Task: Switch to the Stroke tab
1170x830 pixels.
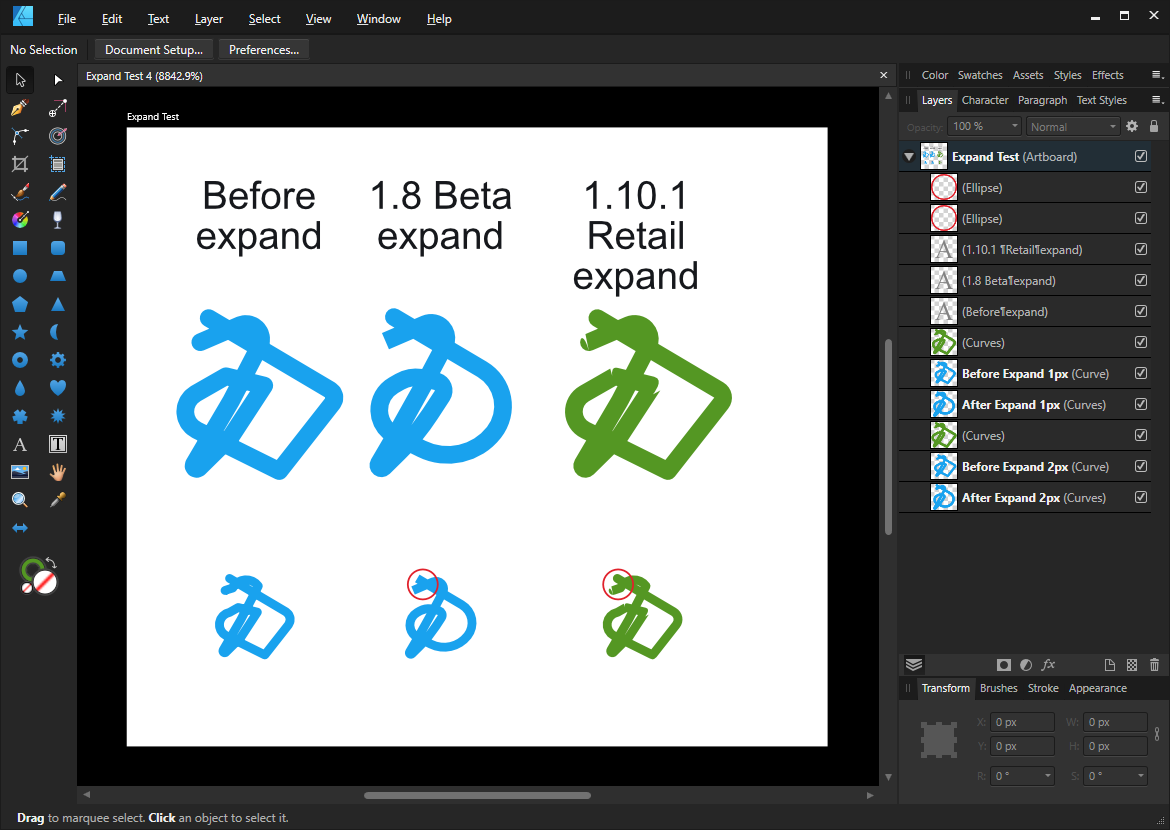Action: [x=1043, y=688]
